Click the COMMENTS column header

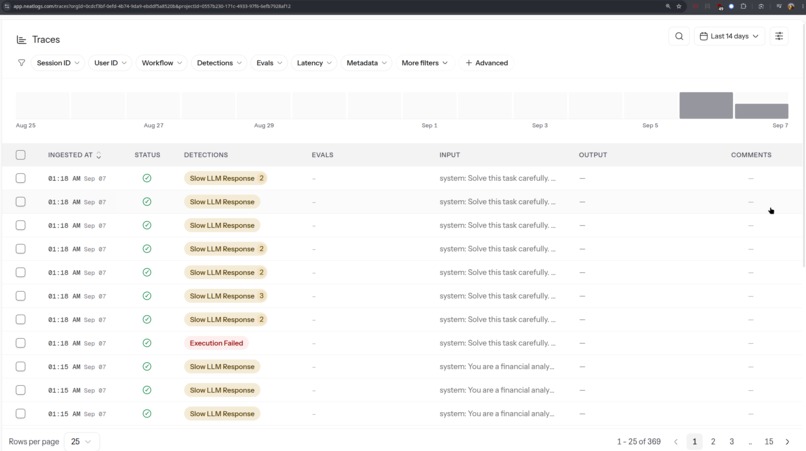[751, 155]
